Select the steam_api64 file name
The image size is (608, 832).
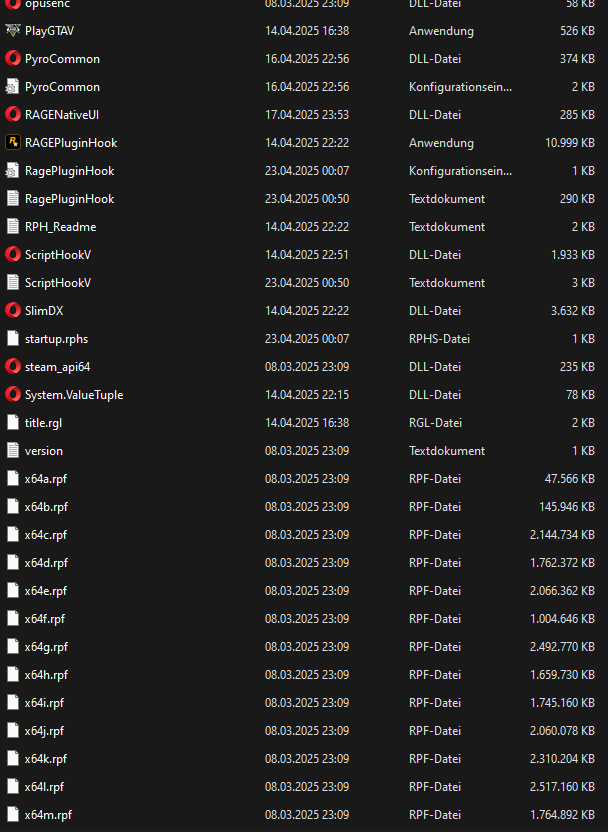point(57,367)
